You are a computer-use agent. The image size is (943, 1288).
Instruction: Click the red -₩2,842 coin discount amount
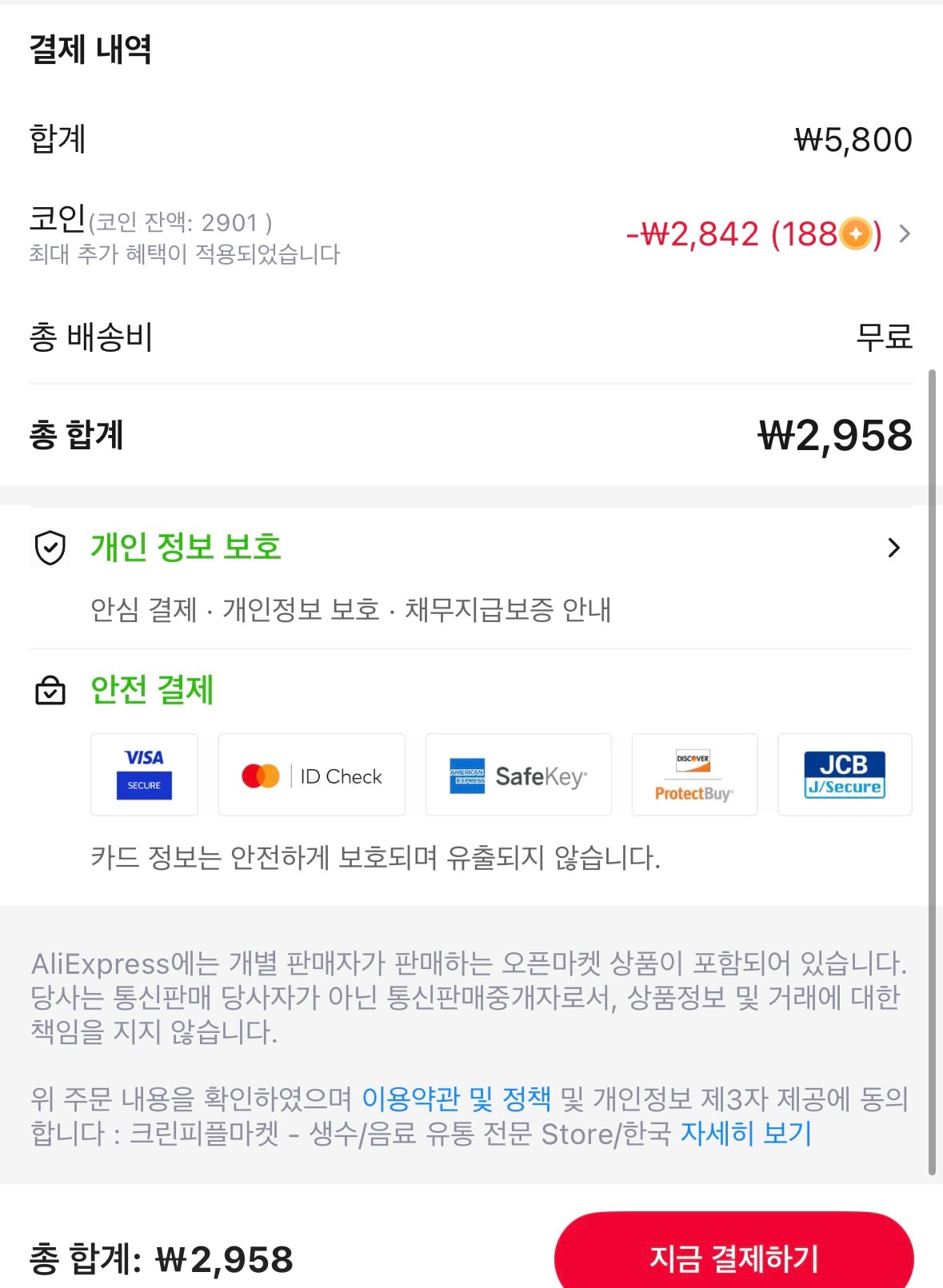point(693,234)
